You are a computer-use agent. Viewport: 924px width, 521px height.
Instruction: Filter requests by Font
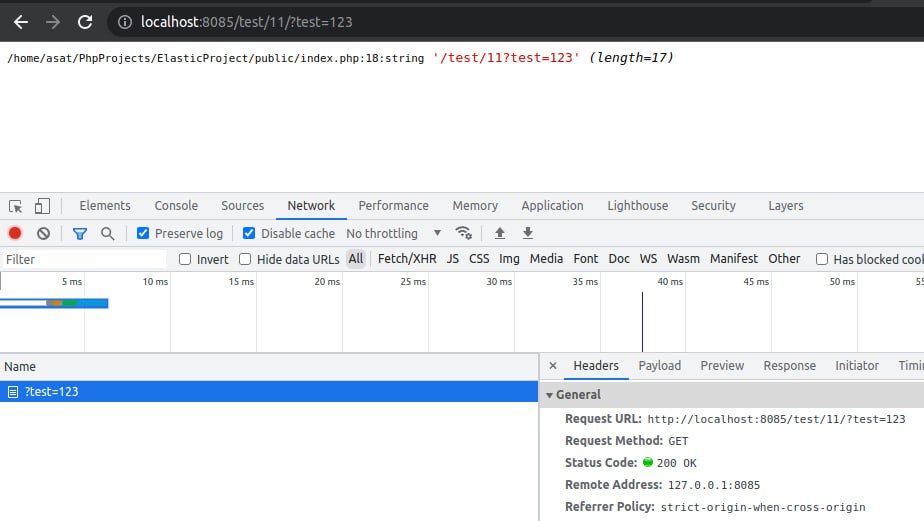(x=586, y=259)
